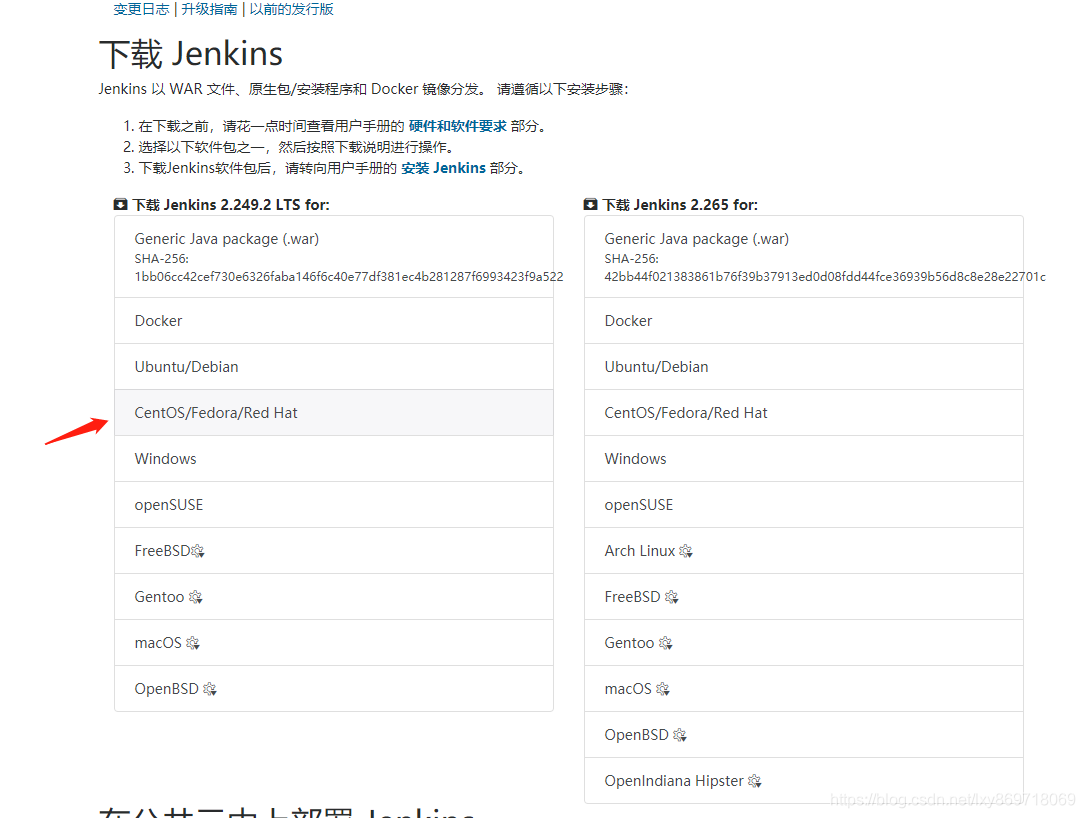Click the gear icon beside OpenBSD in LTS list

(210, 689)
